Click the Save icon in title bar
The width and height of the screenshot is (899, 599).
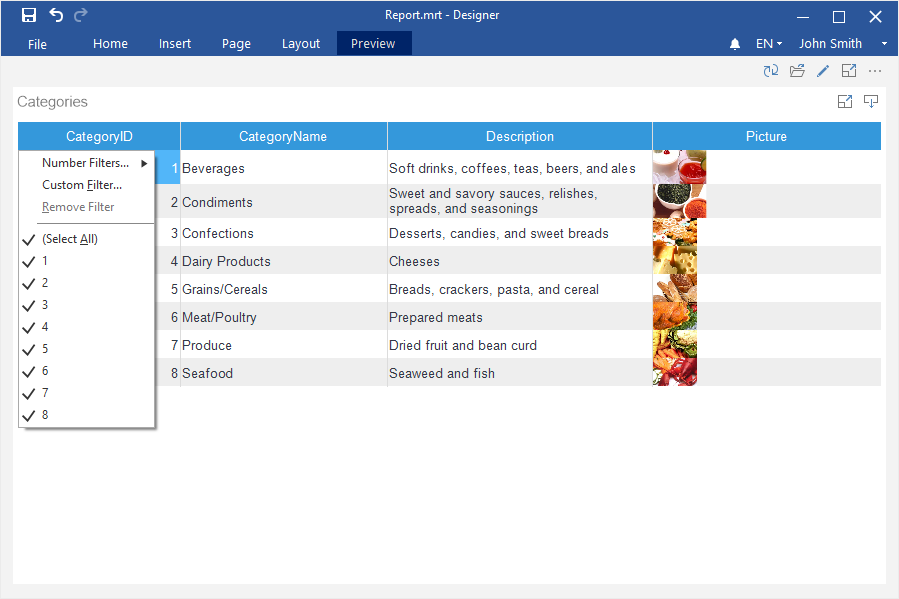[x=29, y=15]
